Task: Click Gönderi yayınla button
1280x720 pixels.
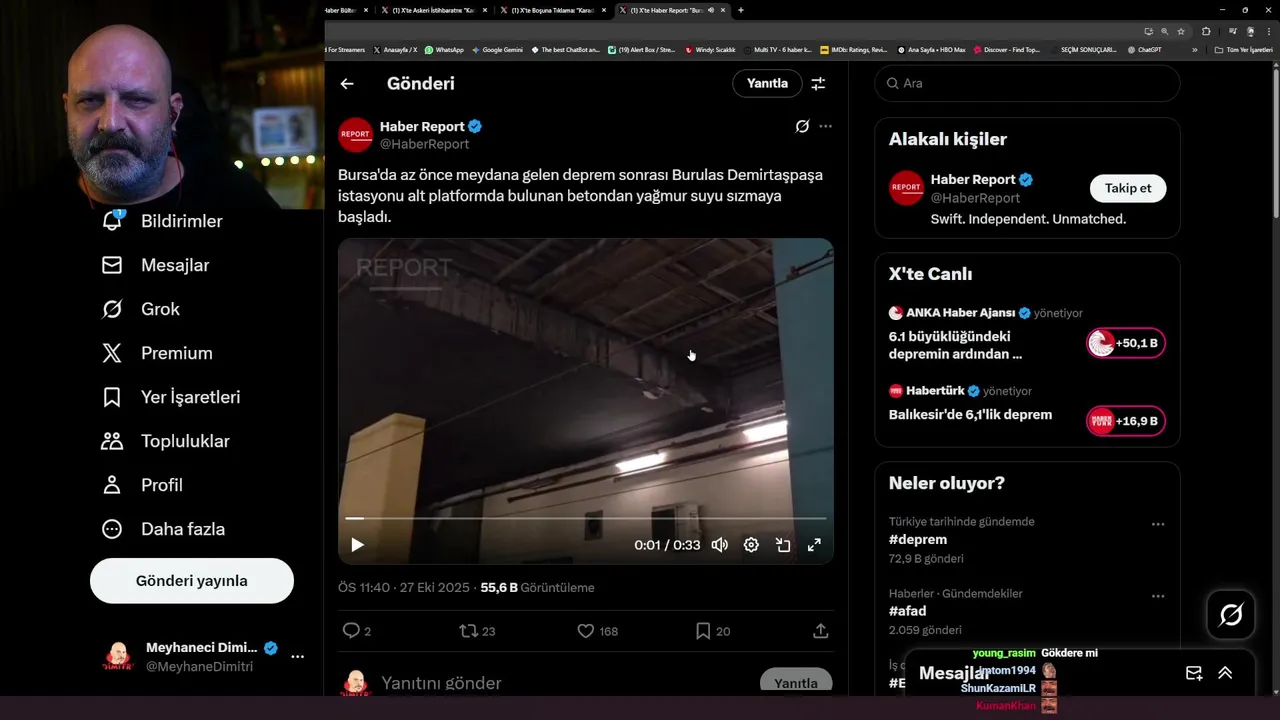Action: (192, 581)
